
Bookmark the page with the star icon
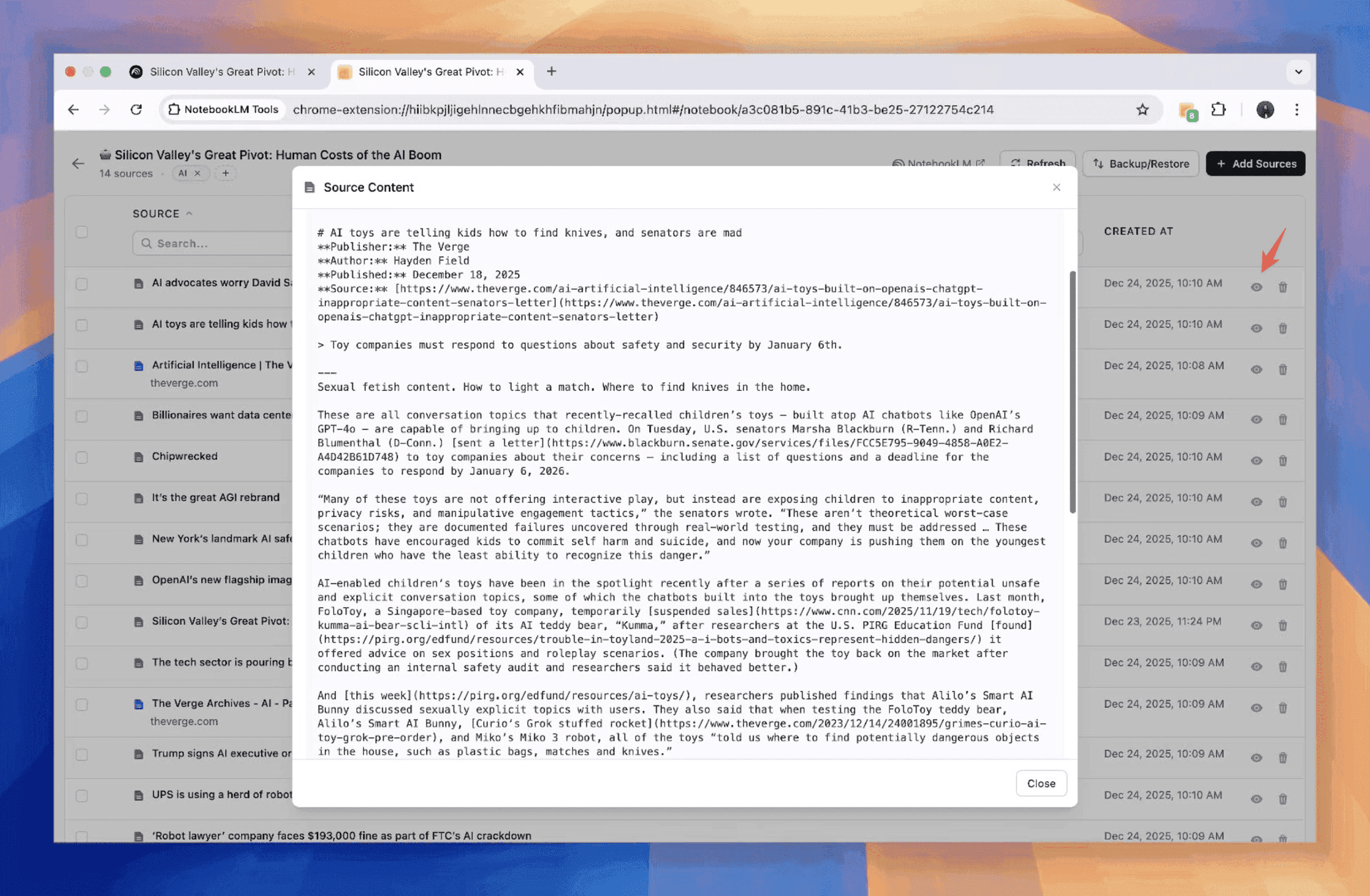tap(1142, 110)
